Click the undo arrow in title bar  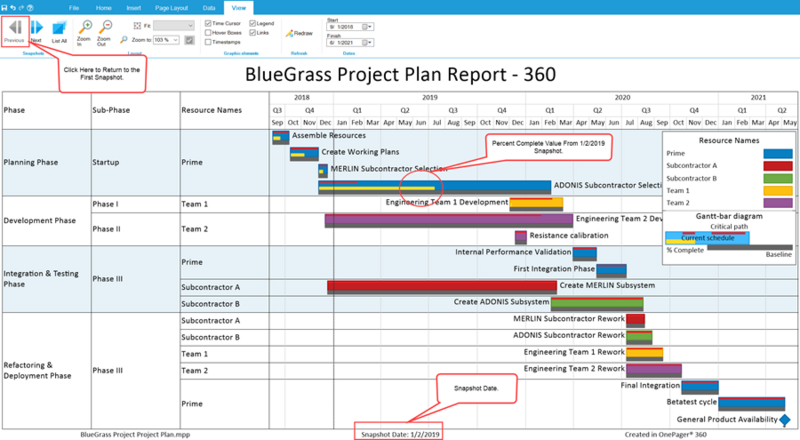pyautogui.click(x=13, y=8)
